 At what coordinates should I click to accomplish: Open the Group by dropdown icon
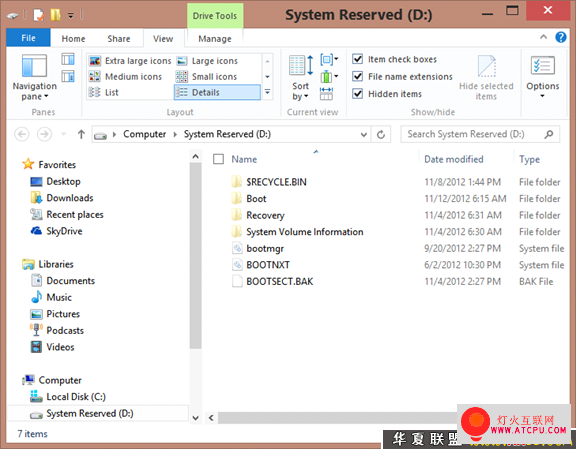tap(329, 59)
